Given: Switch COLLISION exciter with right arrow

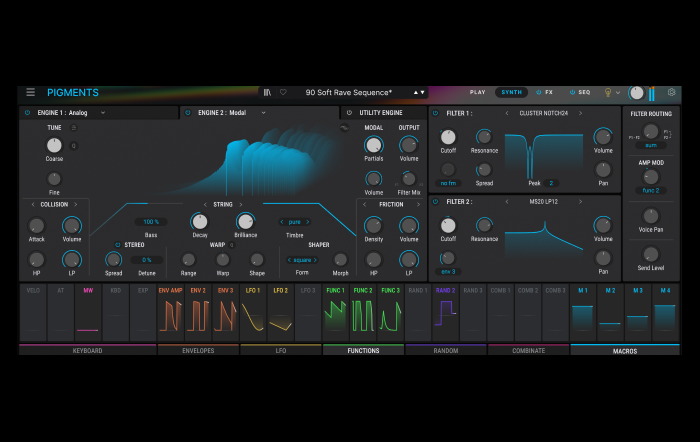Looking at the screenshot, I should [76, 204].
